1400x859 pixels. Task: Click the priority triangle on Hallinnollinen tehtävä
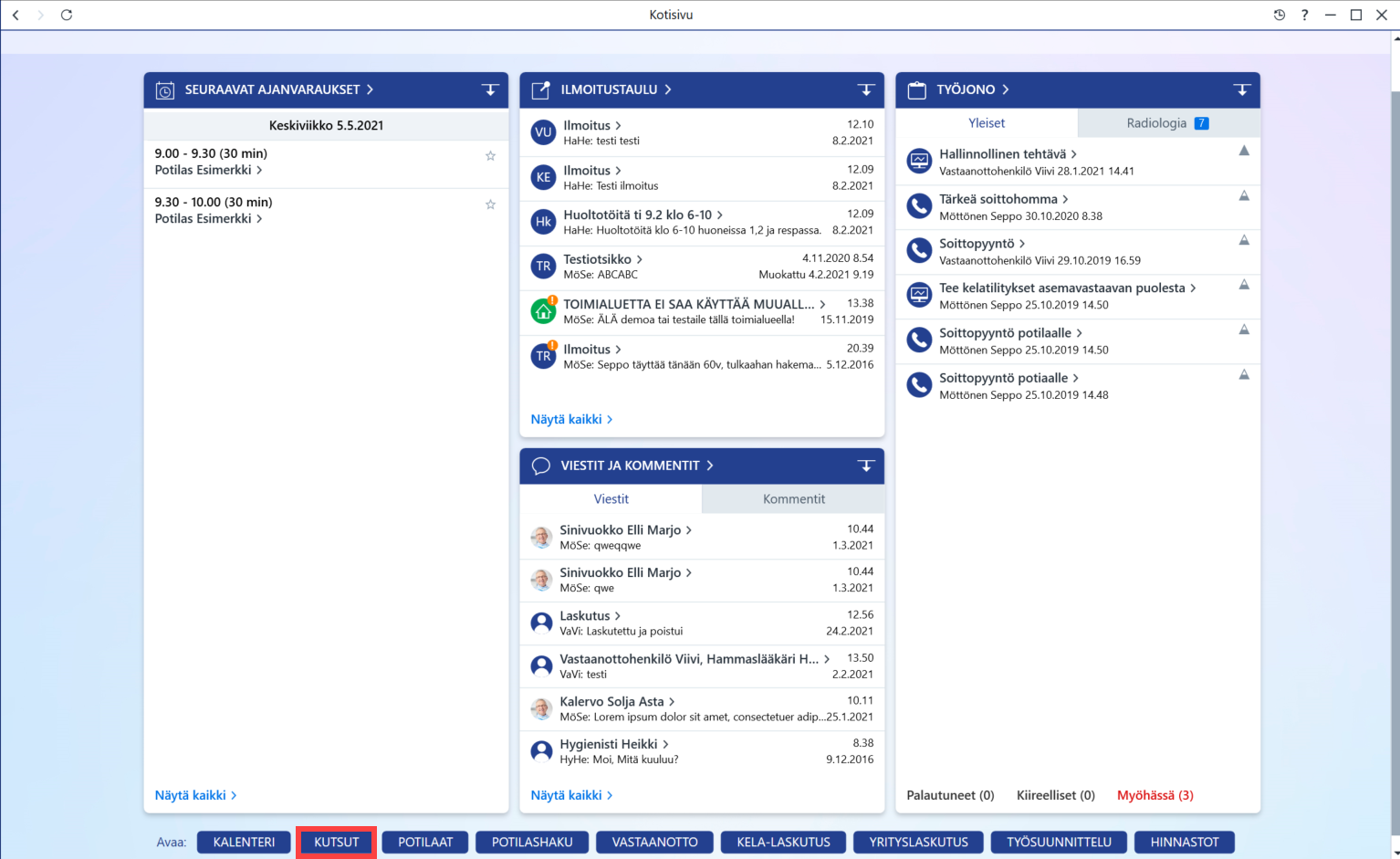point(1244,151)
